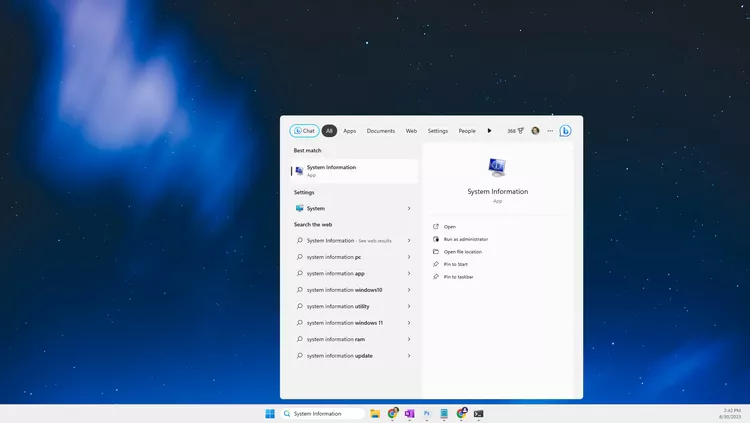This screenshot has width=750, height=423.
Task: Expand 'system information windows 11' chevron
Action: point(409,323)
